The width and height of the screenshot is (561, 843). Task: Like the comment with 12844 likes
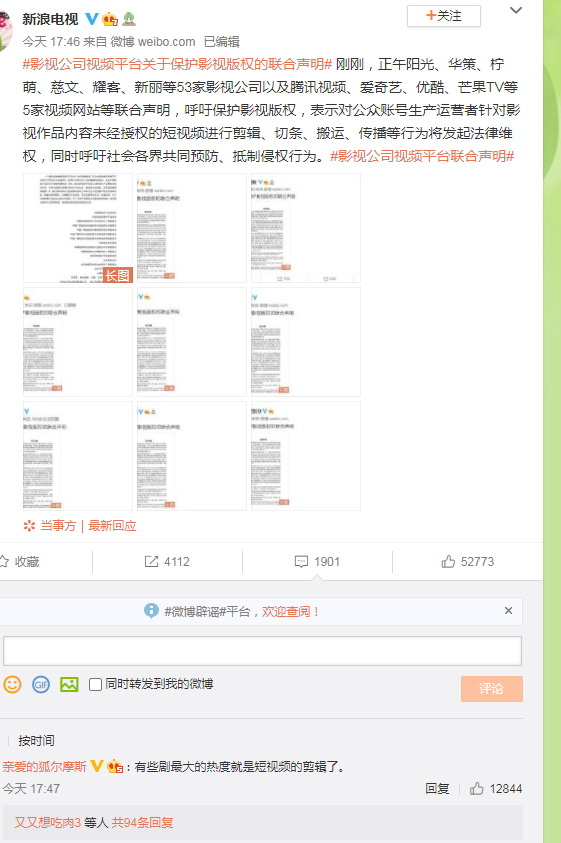[x=496, y=789]
